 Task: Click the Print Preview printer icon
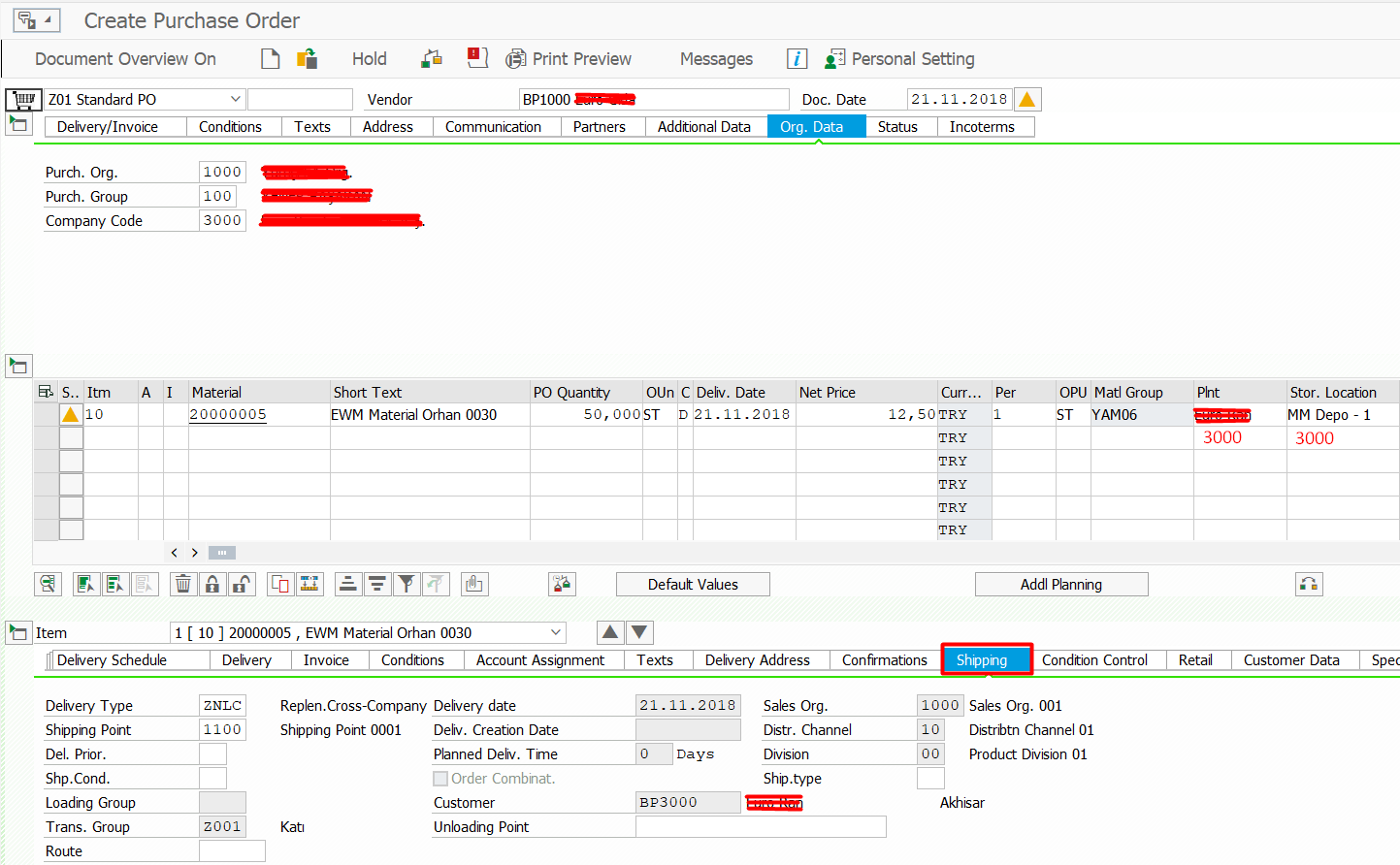pyautogui.click(x=516, y=59)
